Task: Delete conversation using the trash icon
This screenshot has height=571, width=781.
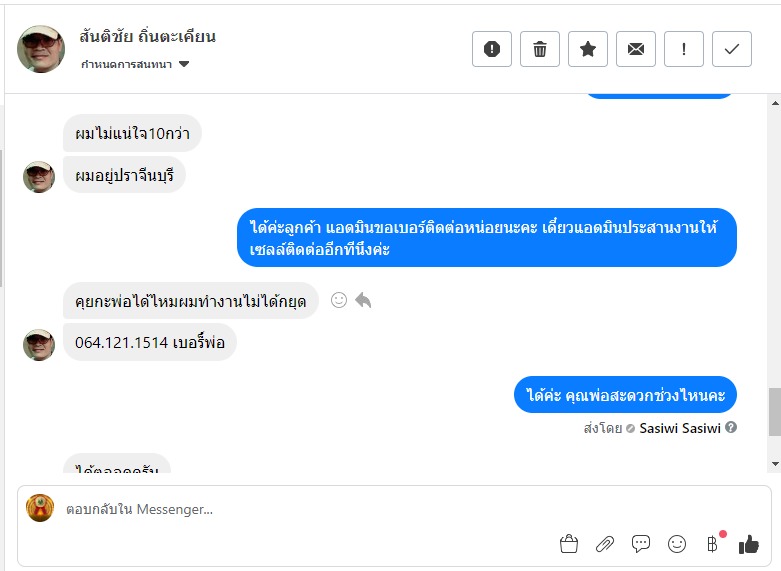Action: pyautogui.click(x=540, y=49)
